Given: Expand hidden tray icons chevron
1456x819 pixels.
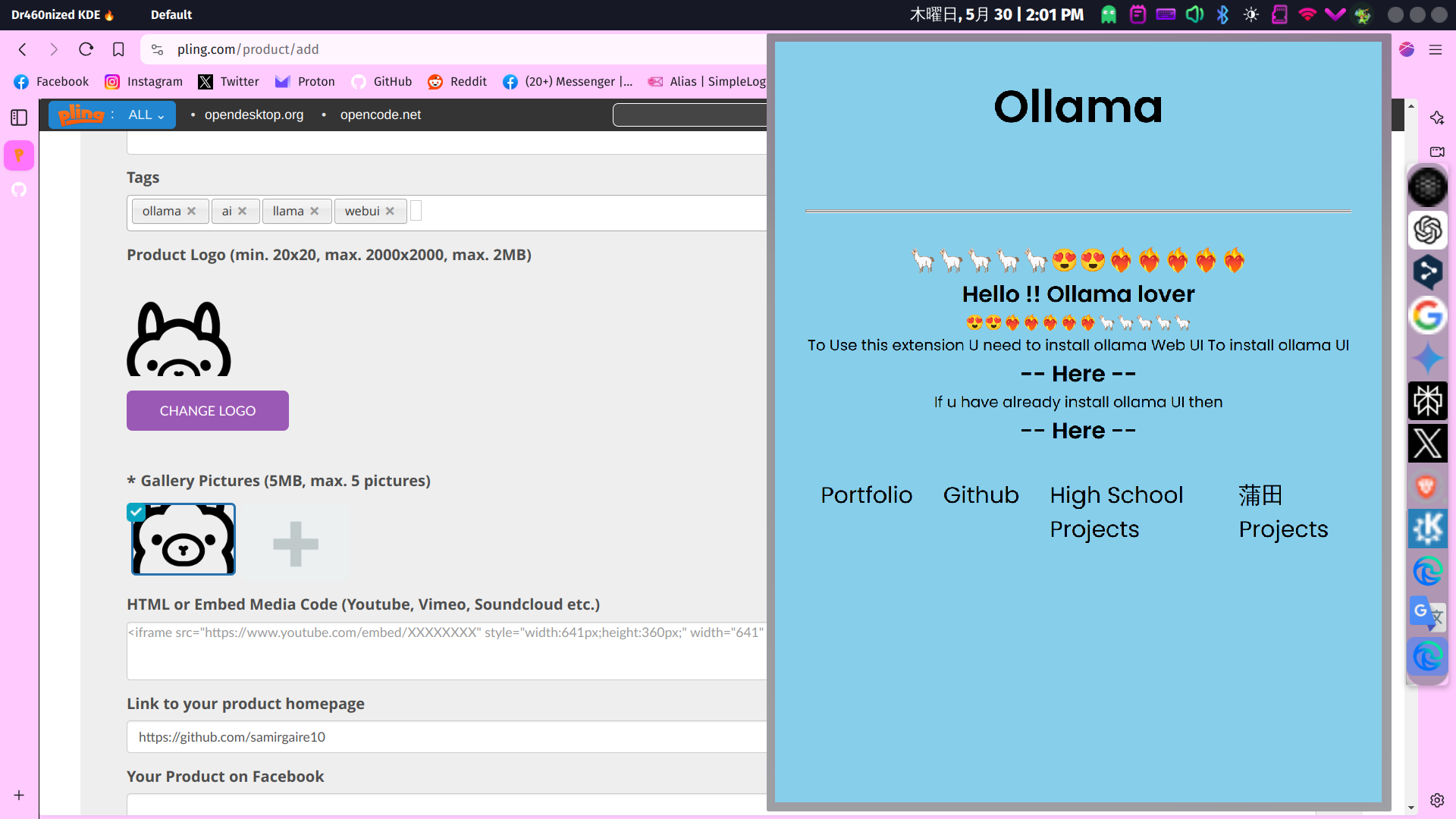Looking at the screenshot, I should tap(1335, 14).
